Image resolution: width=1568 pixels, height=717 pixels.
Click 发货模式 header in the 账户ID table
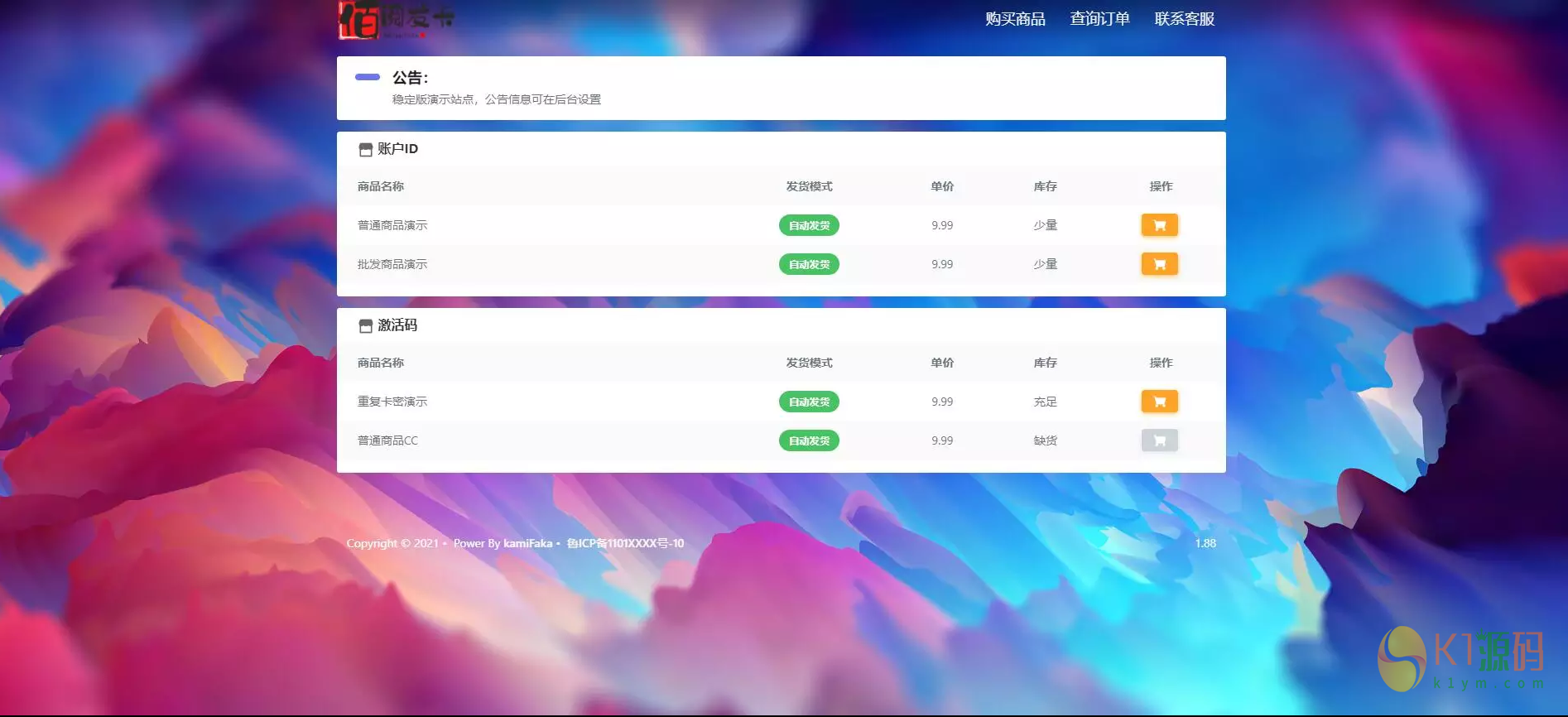(809, 186)
